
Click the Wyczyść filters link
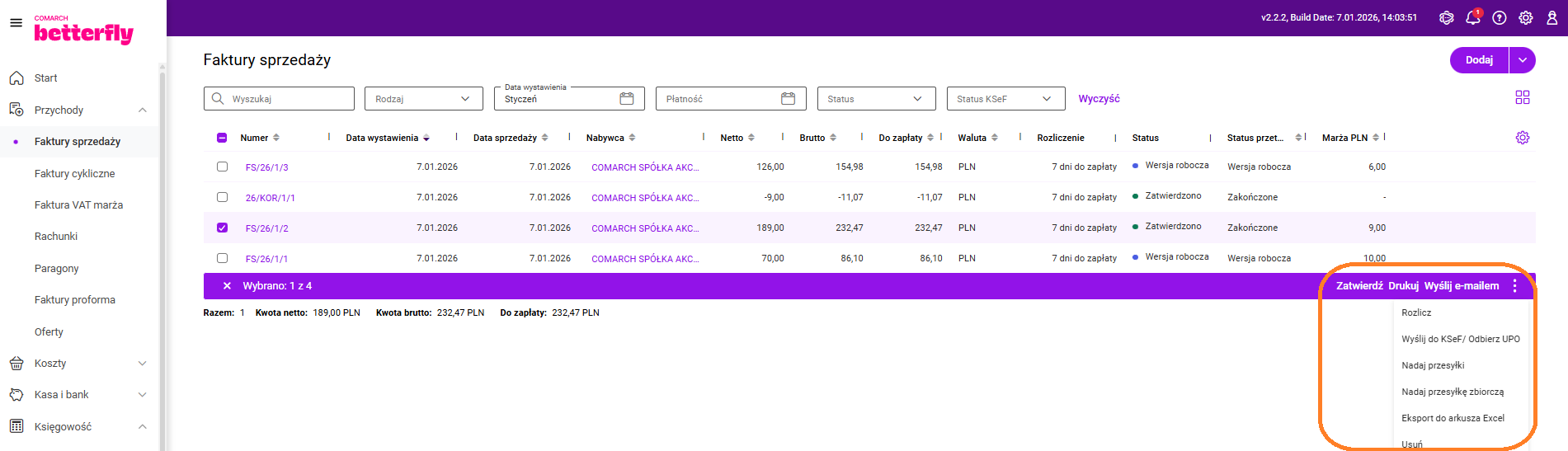pyautogui.click(x=1099, y=99)
